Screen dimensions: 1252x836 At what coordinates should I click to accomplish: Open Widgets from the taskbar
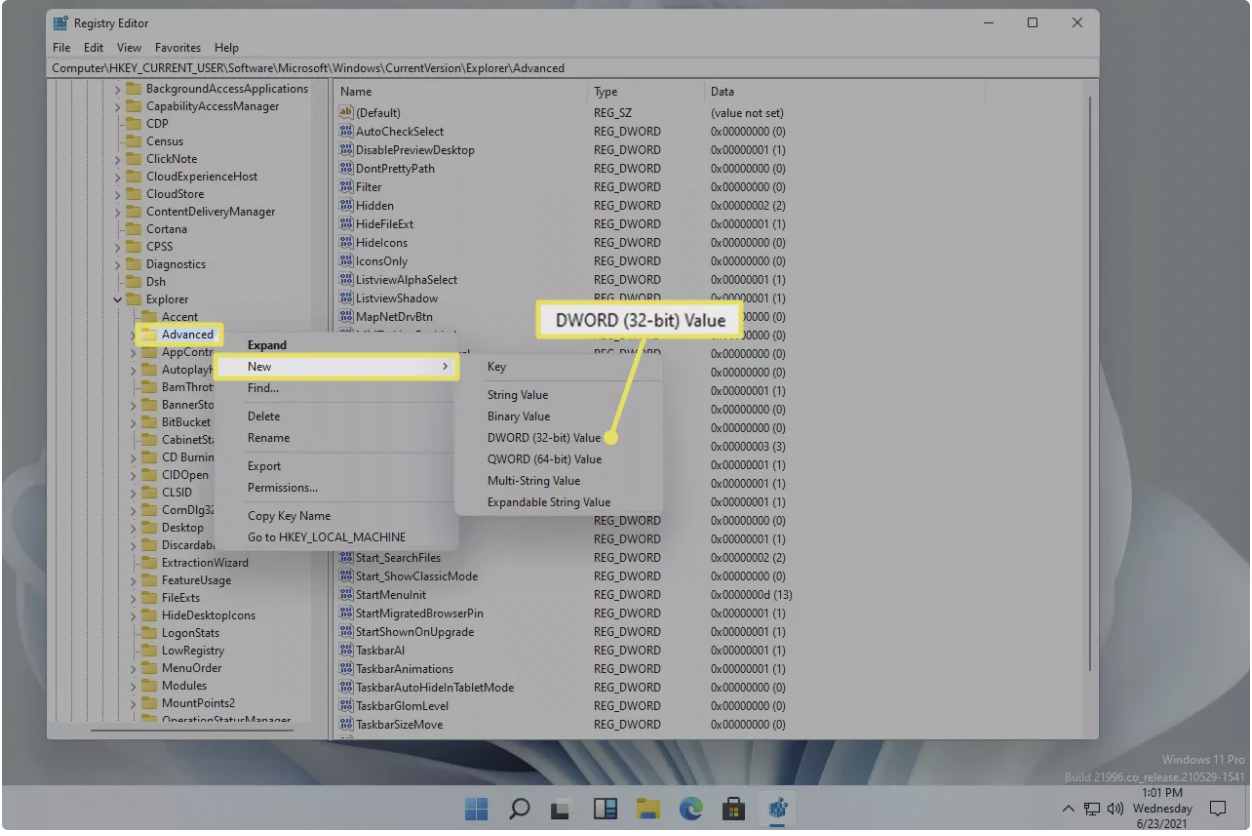pyautogui.click(x=606, y=808)
